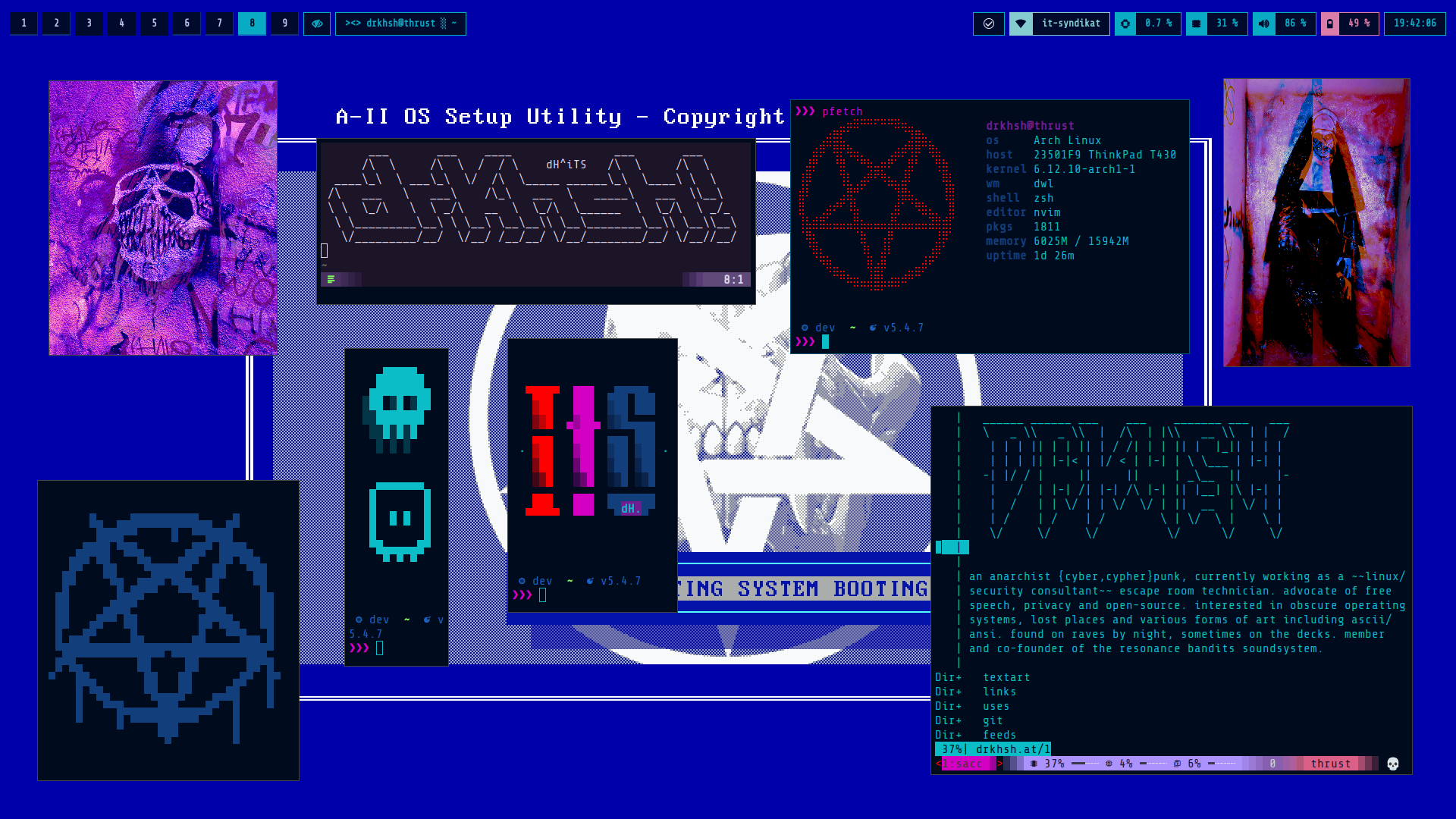This screenshot has height=819, width=1456.
Task: Select the active workspace tag 8
Action: coord(252,24)
